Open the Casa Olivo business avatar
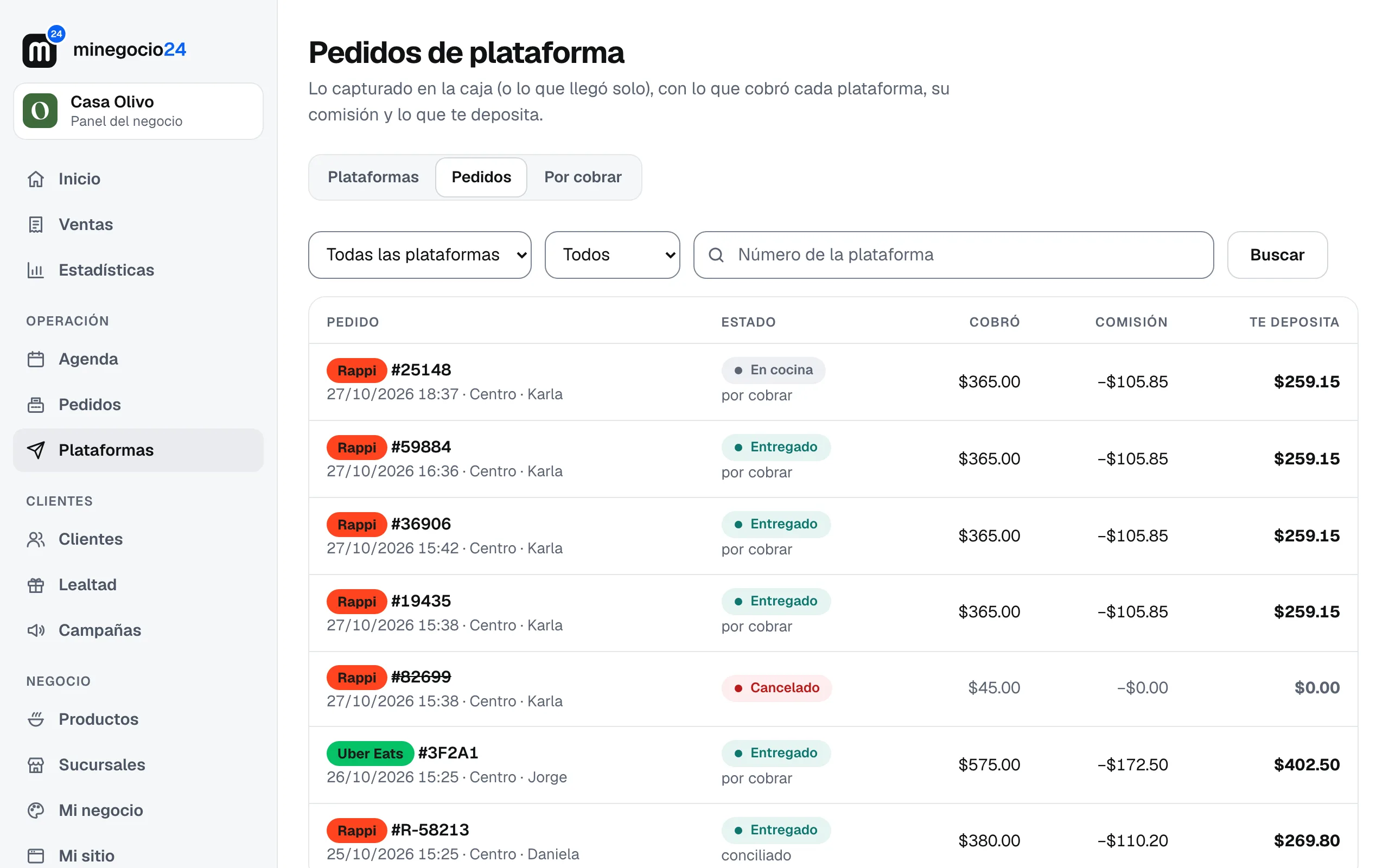Image resolution: width=1389 pixels, height=868 pixels. [x=40, y=111]
